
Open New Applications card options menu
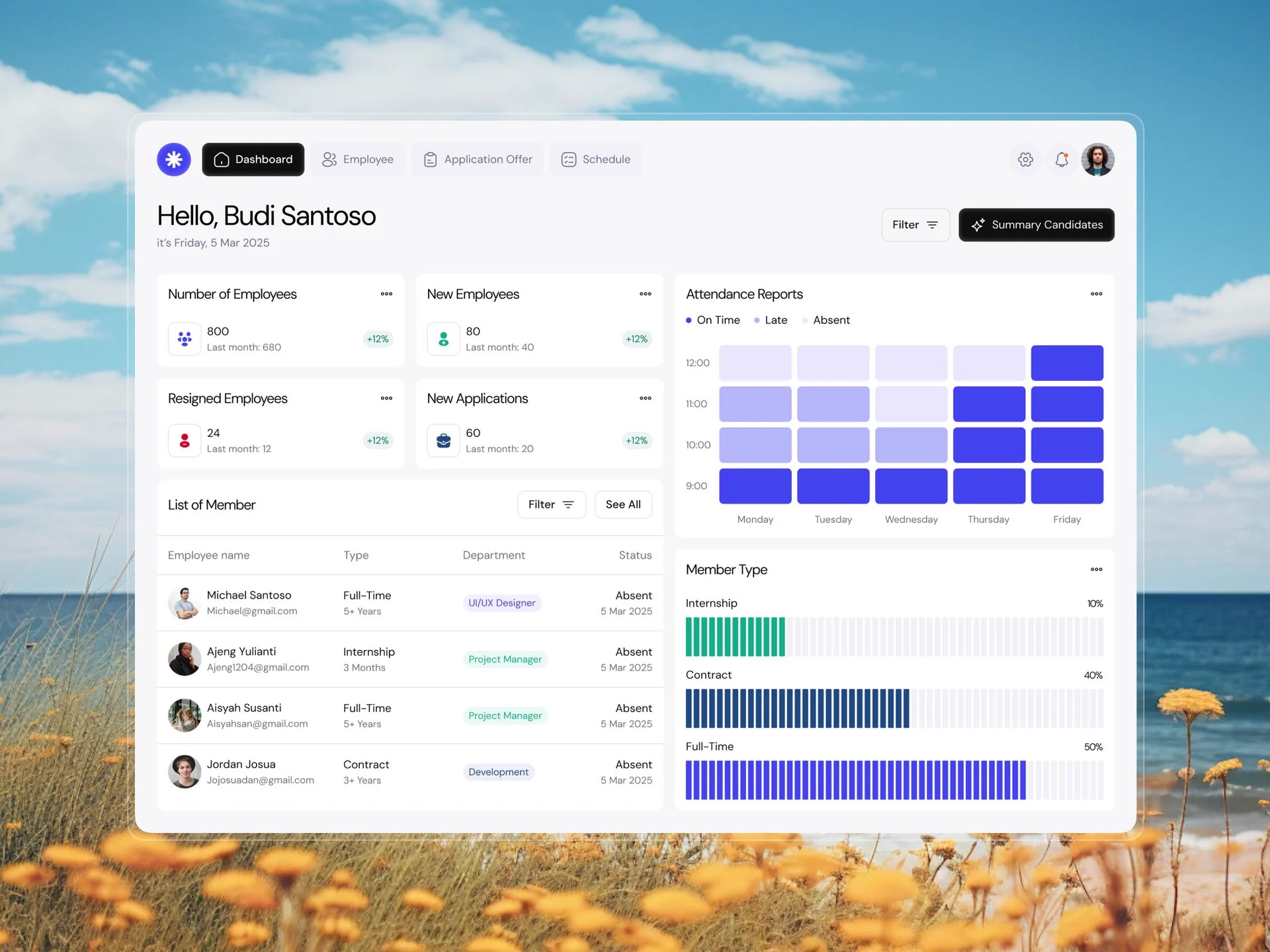point(646,399)
